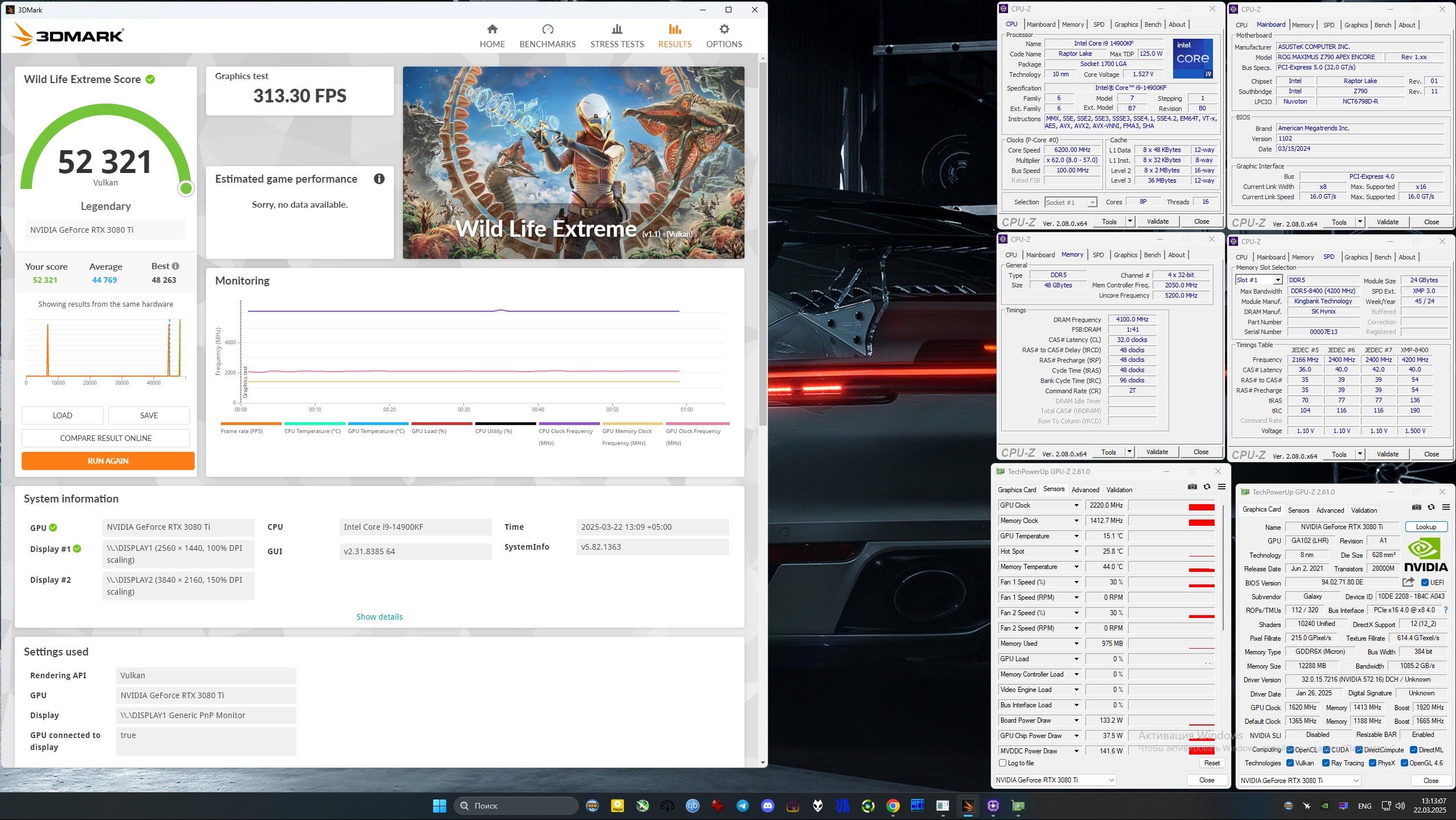The image size is (1456, 820).
Task: Switch to the About tab in the CPU-Z SPD window
Action: coord(1406,257)
